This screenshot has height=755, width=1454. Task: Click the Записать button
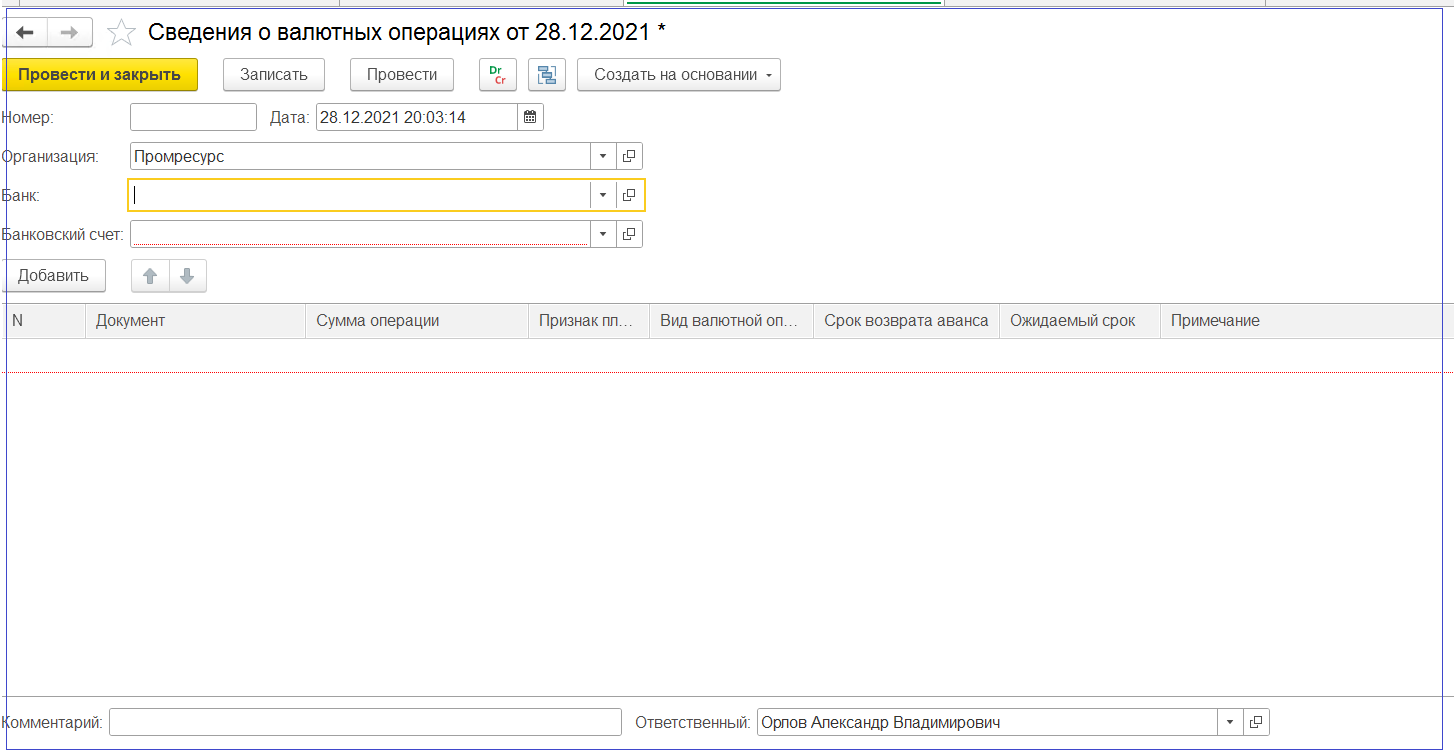click(274, 75)
